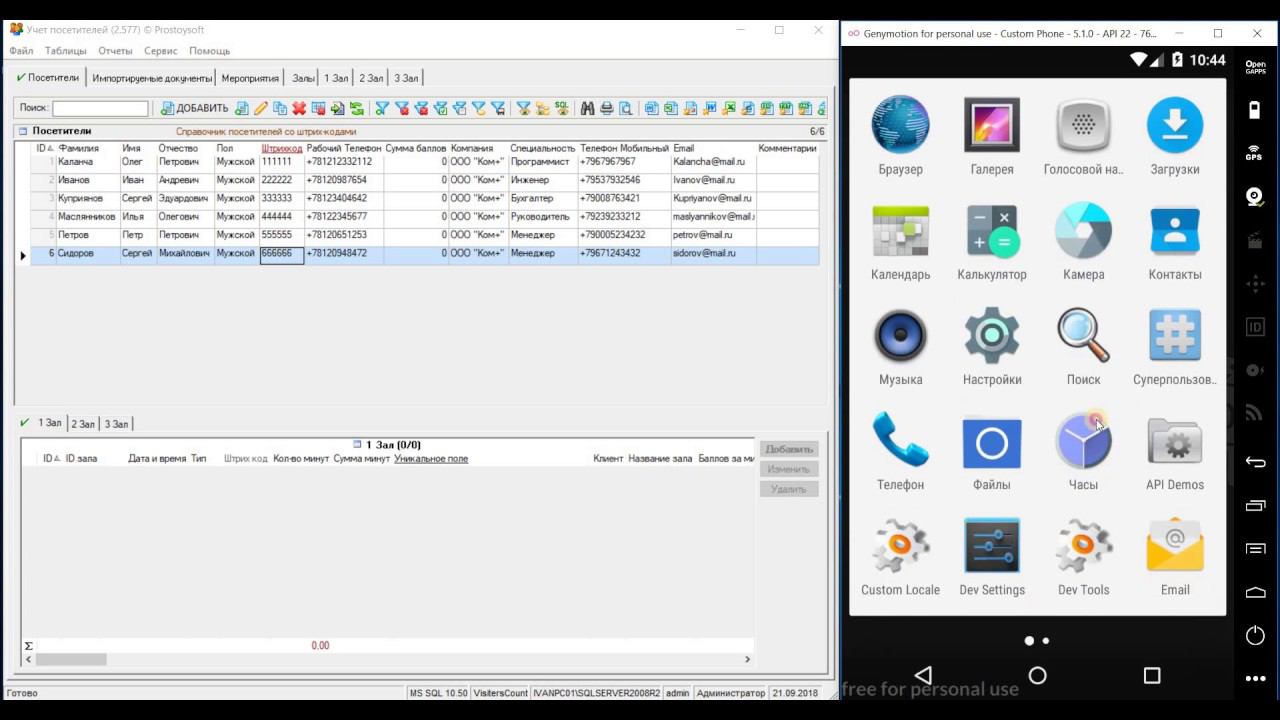1280x720 pixels.
Task: Select the lower 2 Зал tab
Action: coord(83,424)
